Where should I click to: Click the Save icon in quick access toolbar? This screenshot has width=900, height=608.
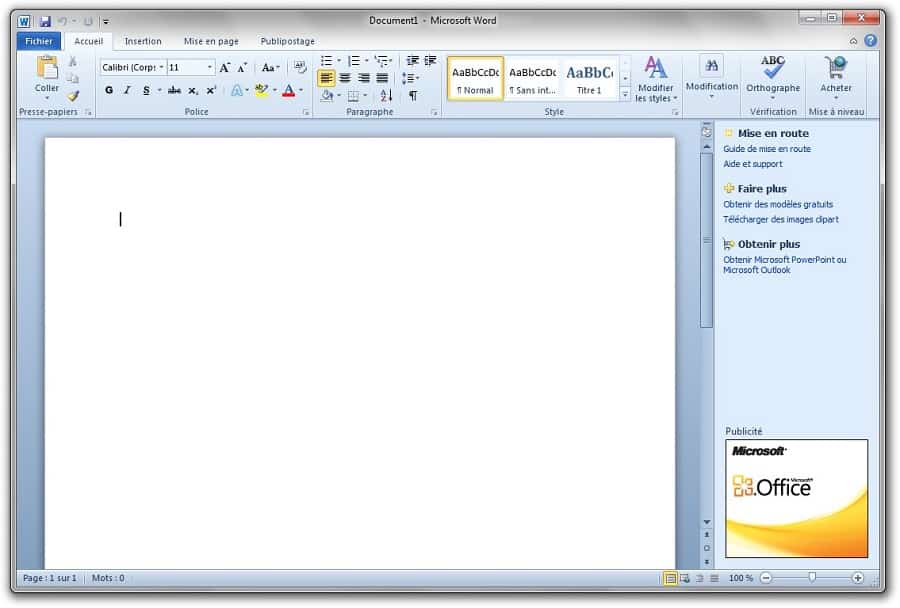(45, 20)
